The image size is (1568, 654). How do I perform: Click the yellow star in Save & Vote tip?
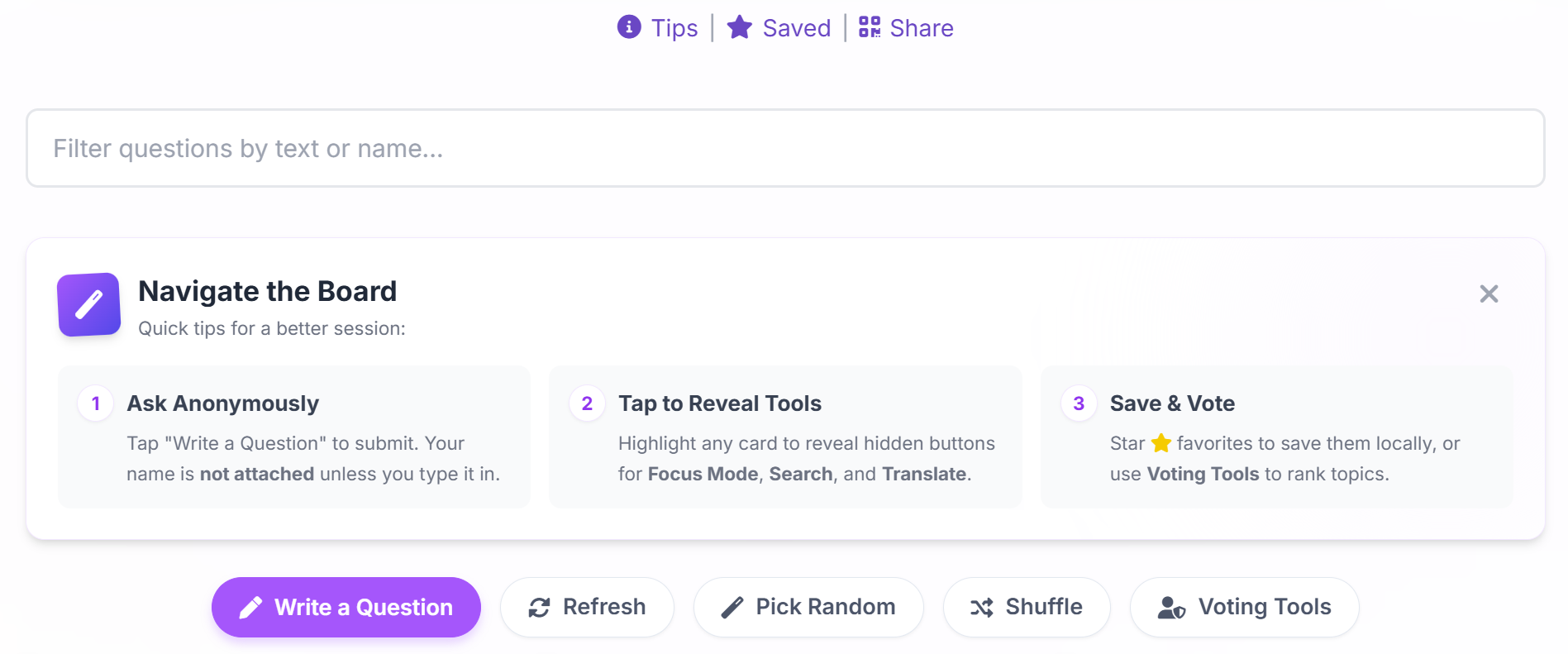(x=1161, y=443)
